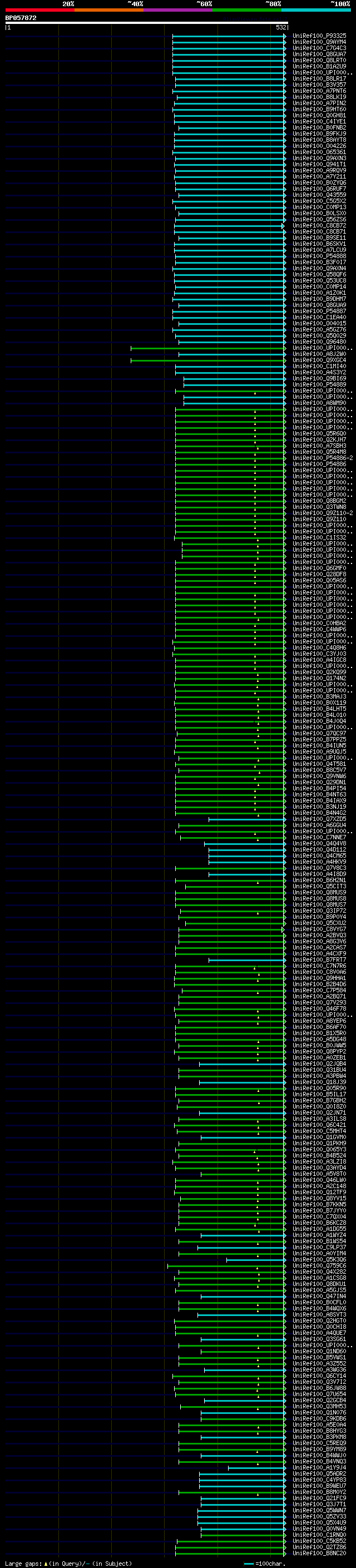Choose the hit UniRef100_Q6RUF7
This screenshot has height=1568, width=356.
[x=319, y=189]
